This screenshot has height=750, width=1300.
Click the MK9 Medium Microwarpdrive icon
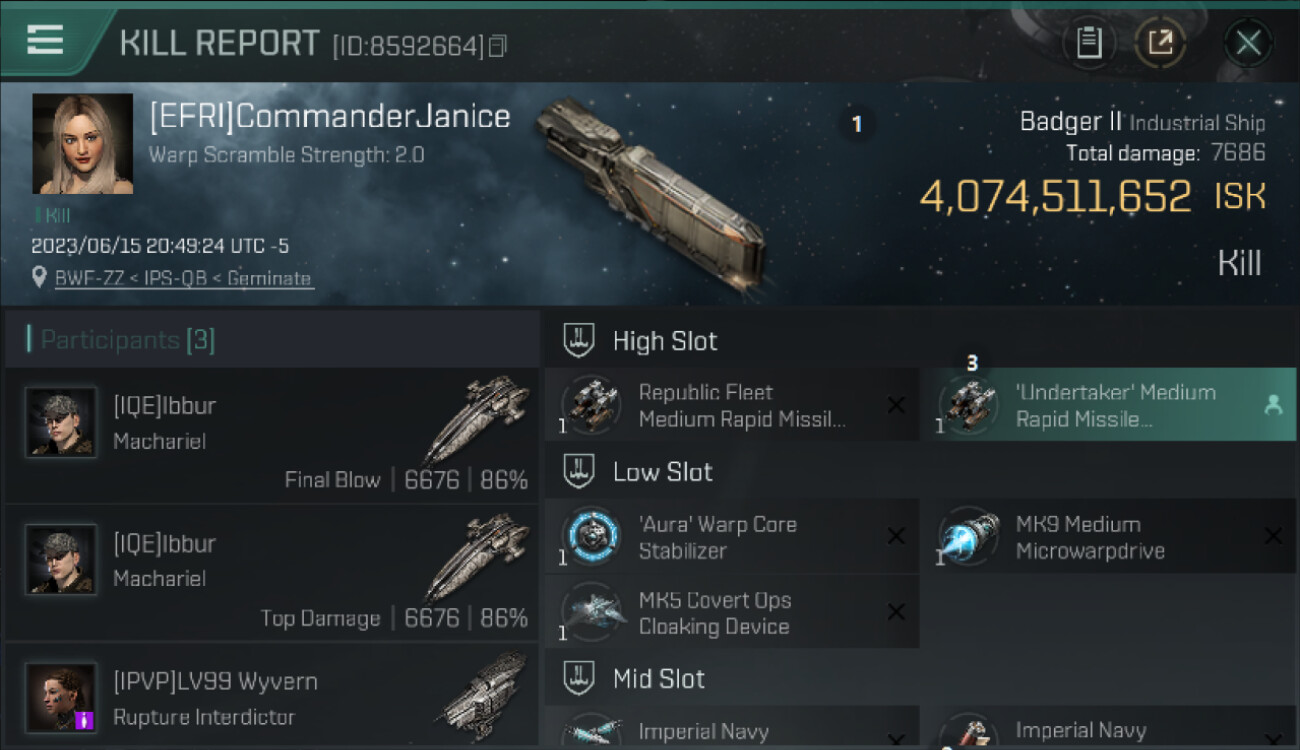tap(968, 536)
